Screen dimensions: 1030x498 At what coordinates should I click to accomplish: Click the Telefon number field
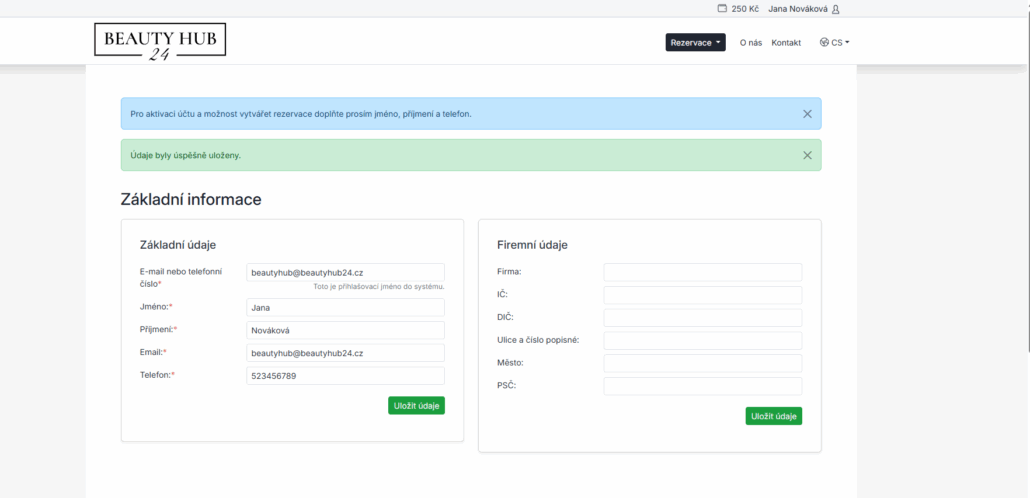[345, 376]
